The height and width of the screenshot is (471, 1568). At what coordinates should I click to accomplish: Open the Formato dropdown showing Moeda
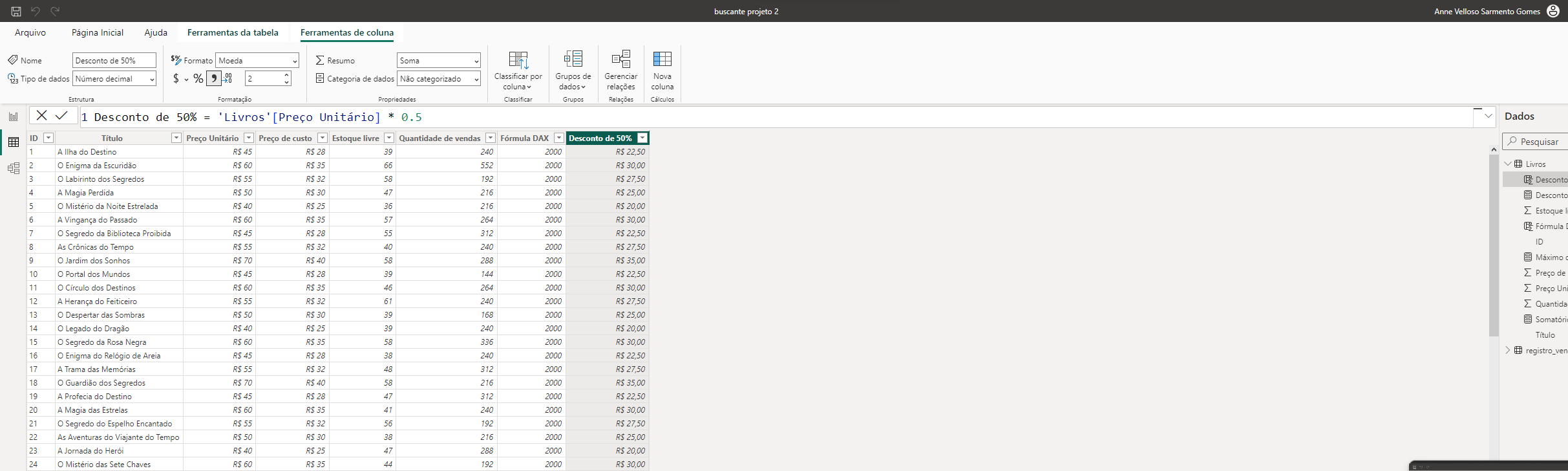click(257, 60)
